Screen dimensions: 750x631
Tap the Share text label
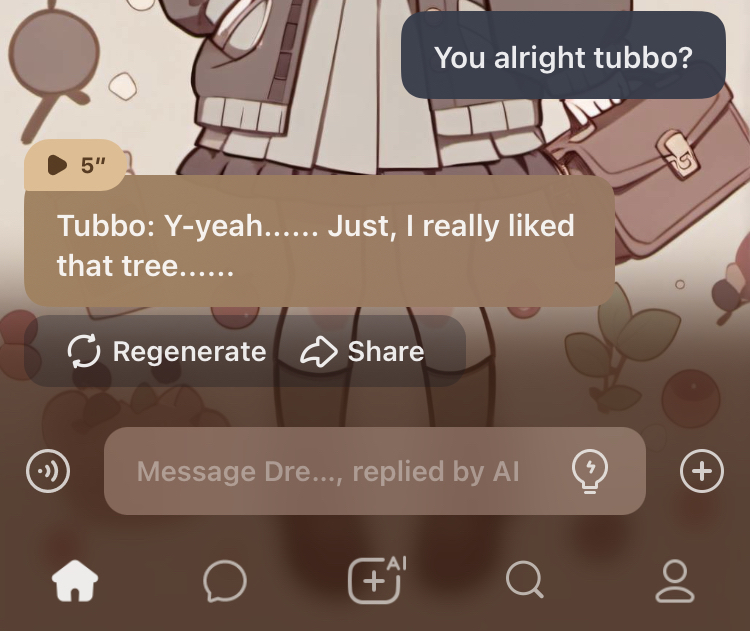pyautogui.click(x=386, y=352)
